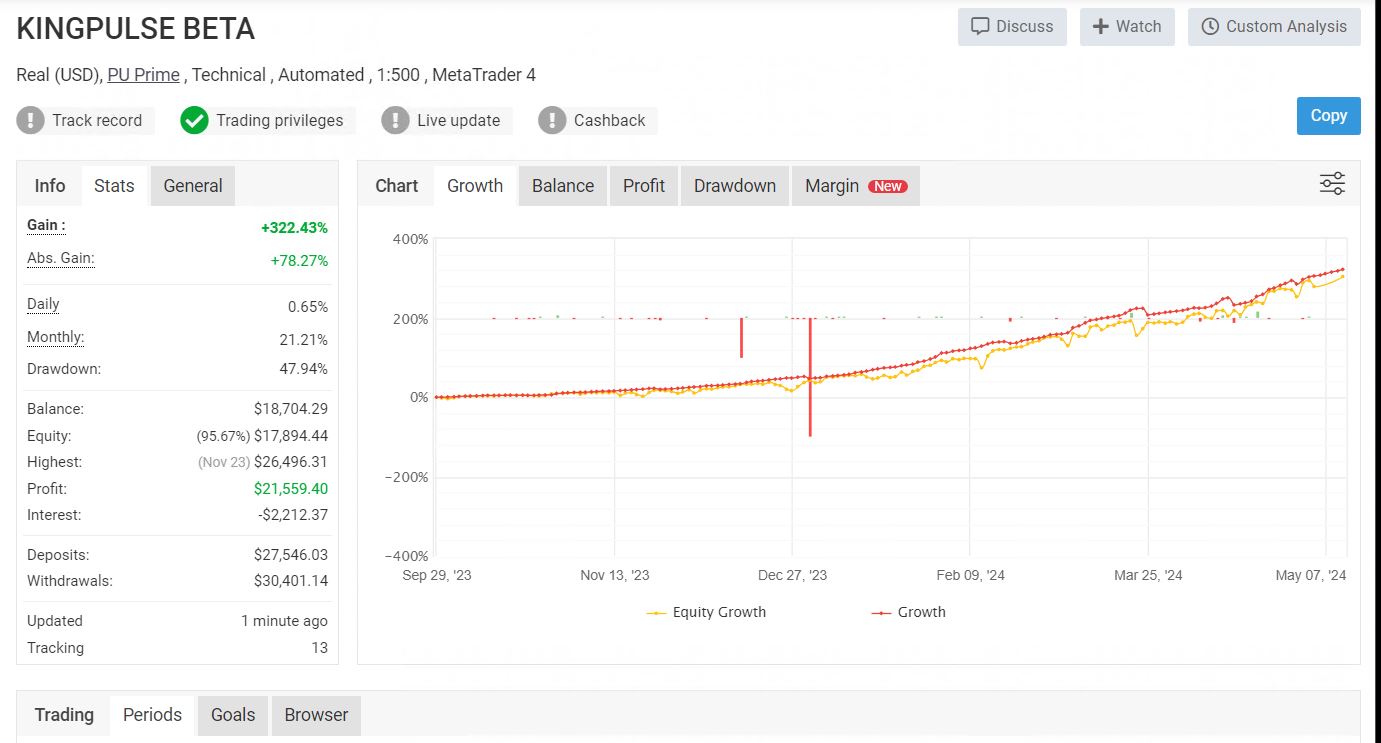Open the Goals tab in Trading
This screenshot has width=1381, height=743.
click(233, 715)
